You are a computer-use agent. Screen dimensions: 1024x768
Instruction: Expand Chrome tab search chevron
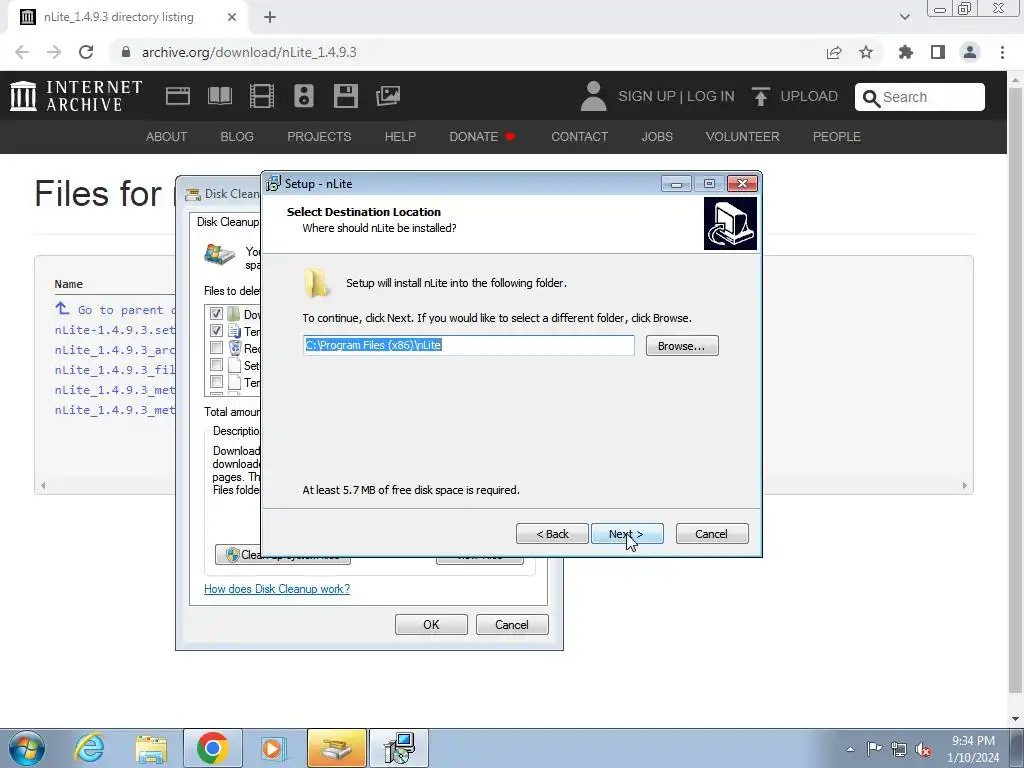click(904, 17)
